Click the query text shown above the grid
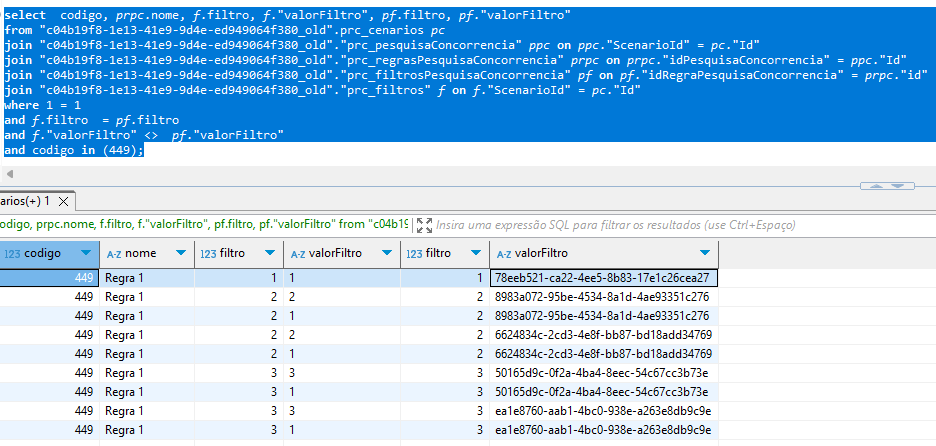 tap(200, 224)
